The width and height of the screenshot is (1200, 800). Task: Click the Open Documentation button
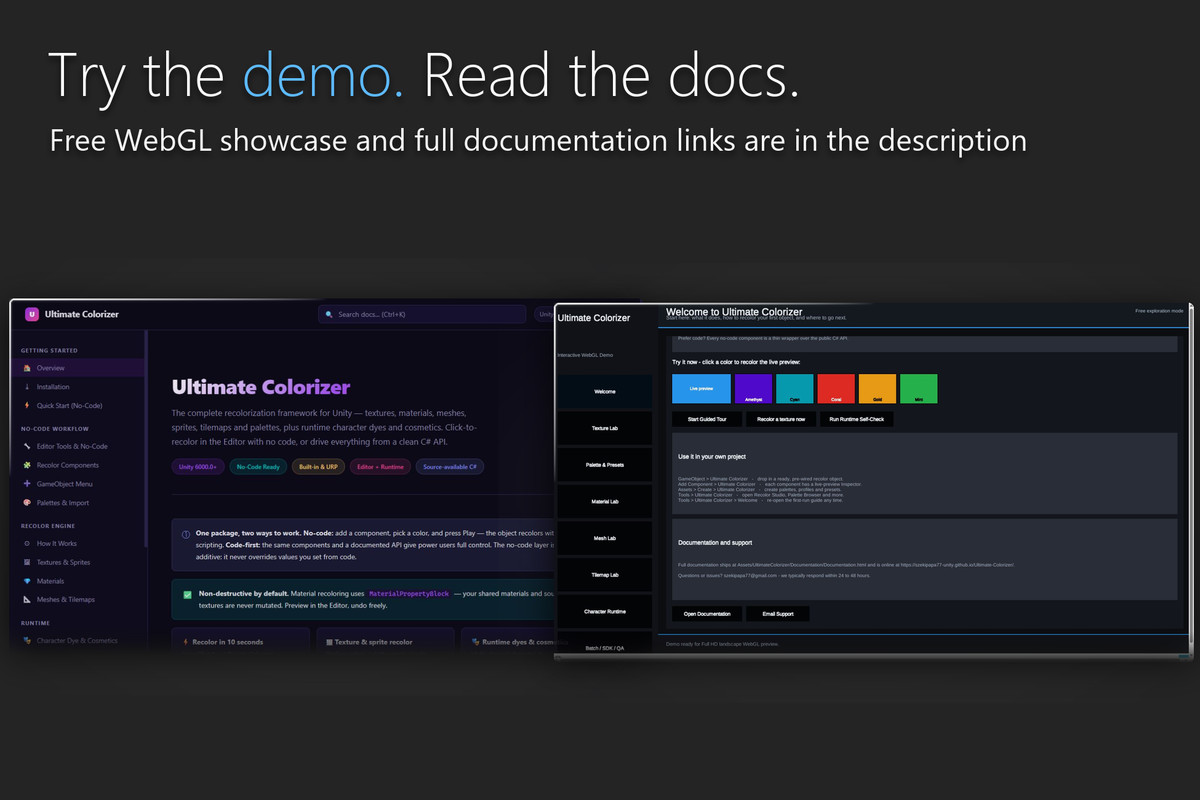(707, 614)
